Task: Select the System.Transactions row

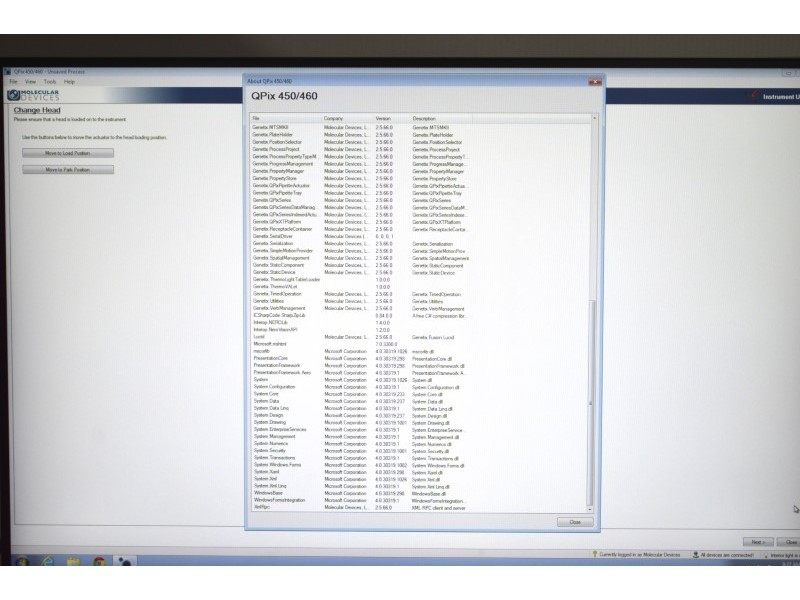Action: coord(360,458)
